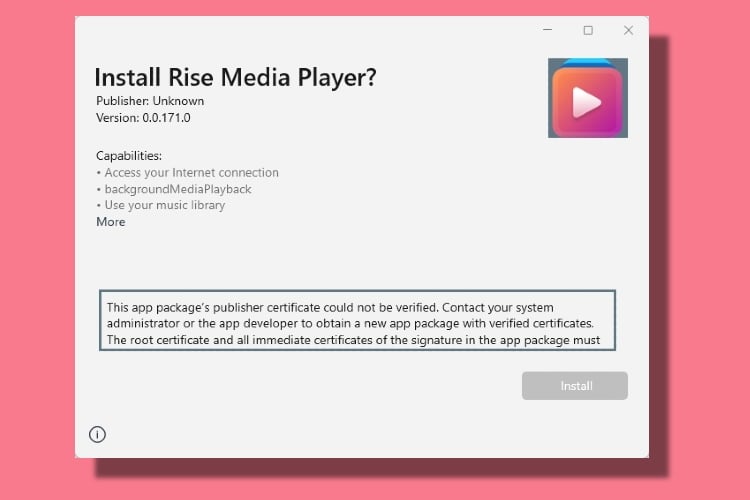The height and width of the screenshot is (500, 750).
Task: Expand the More capabilities link
Action: click(x=110, y=222)
